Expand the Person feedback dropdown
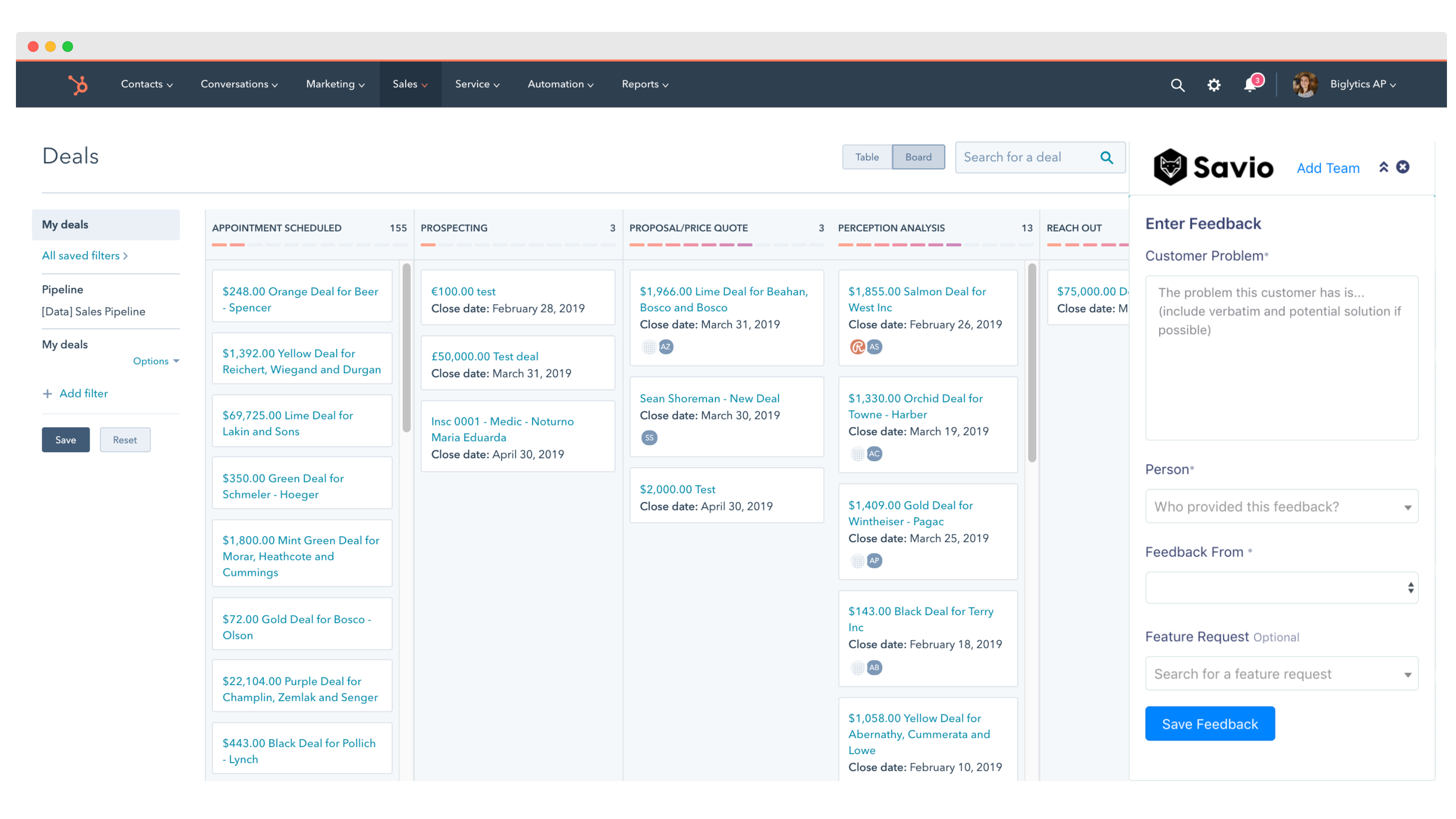Screen dimensions: 1456x819 [1281, 506]
